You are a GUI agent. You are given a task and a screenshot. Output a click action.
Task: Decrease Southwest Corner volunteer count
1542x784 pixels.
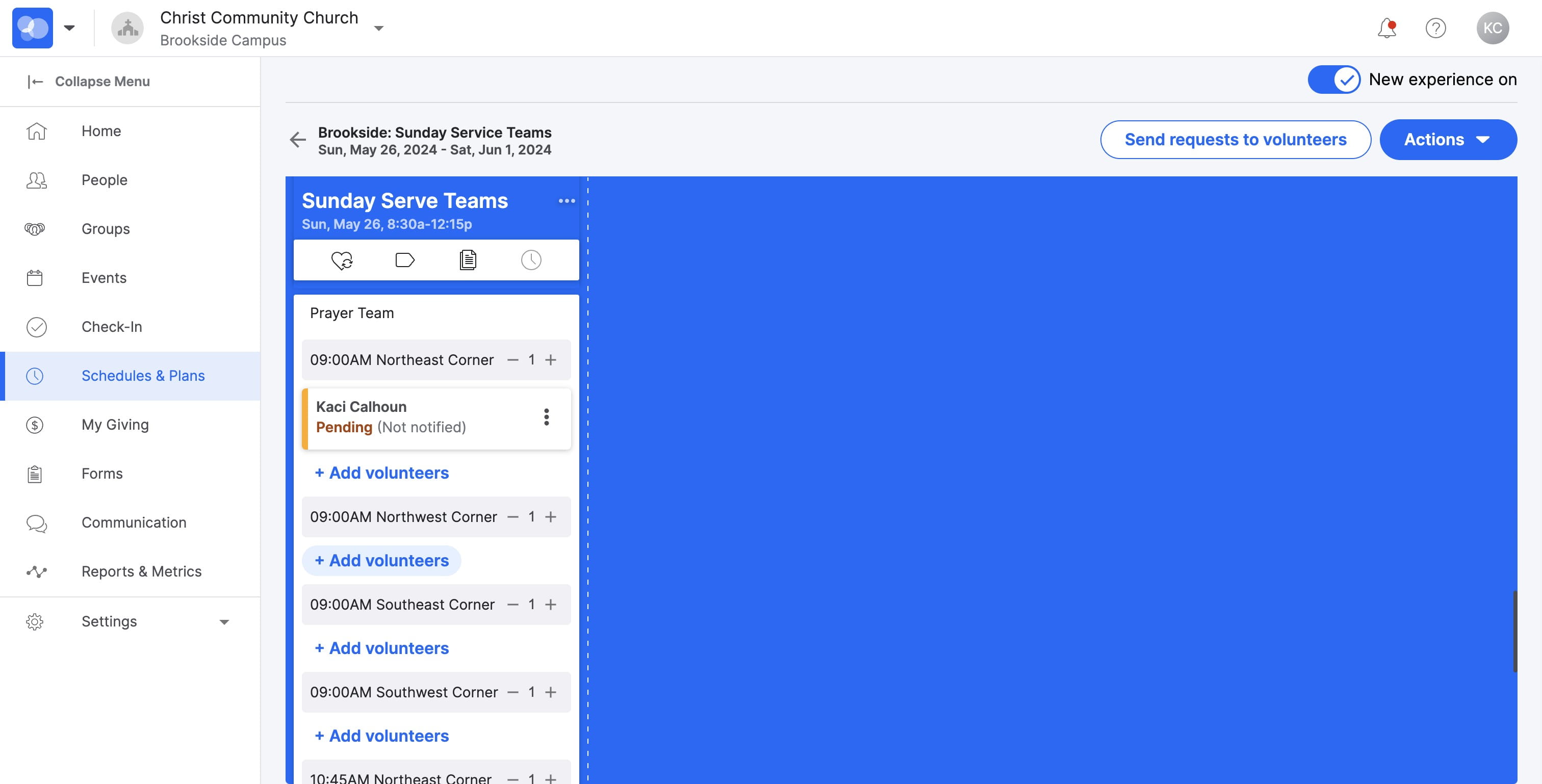pyautogui.click(x=512, y=692)
